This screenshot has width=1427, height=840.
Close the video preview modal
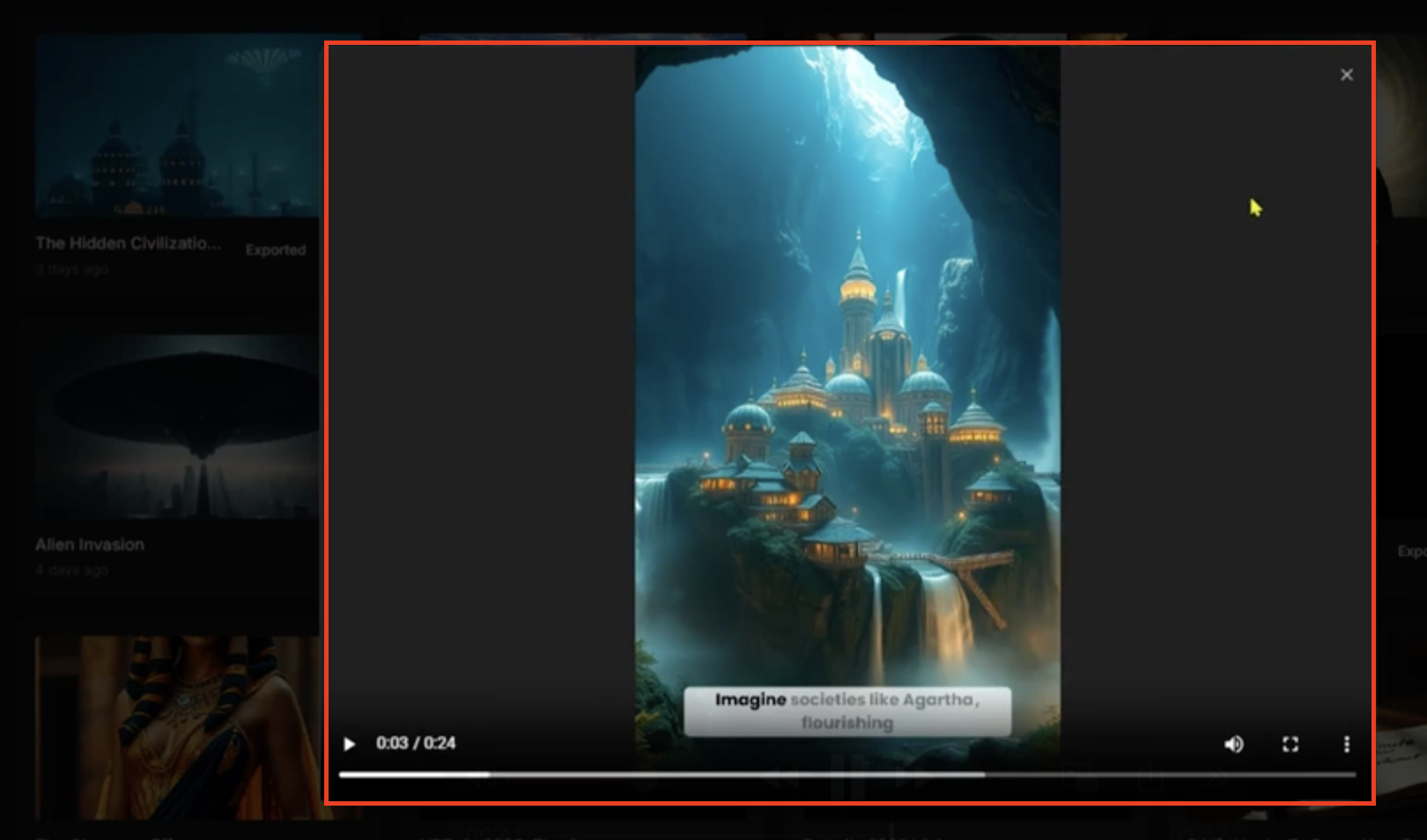tap(1346, 75)
